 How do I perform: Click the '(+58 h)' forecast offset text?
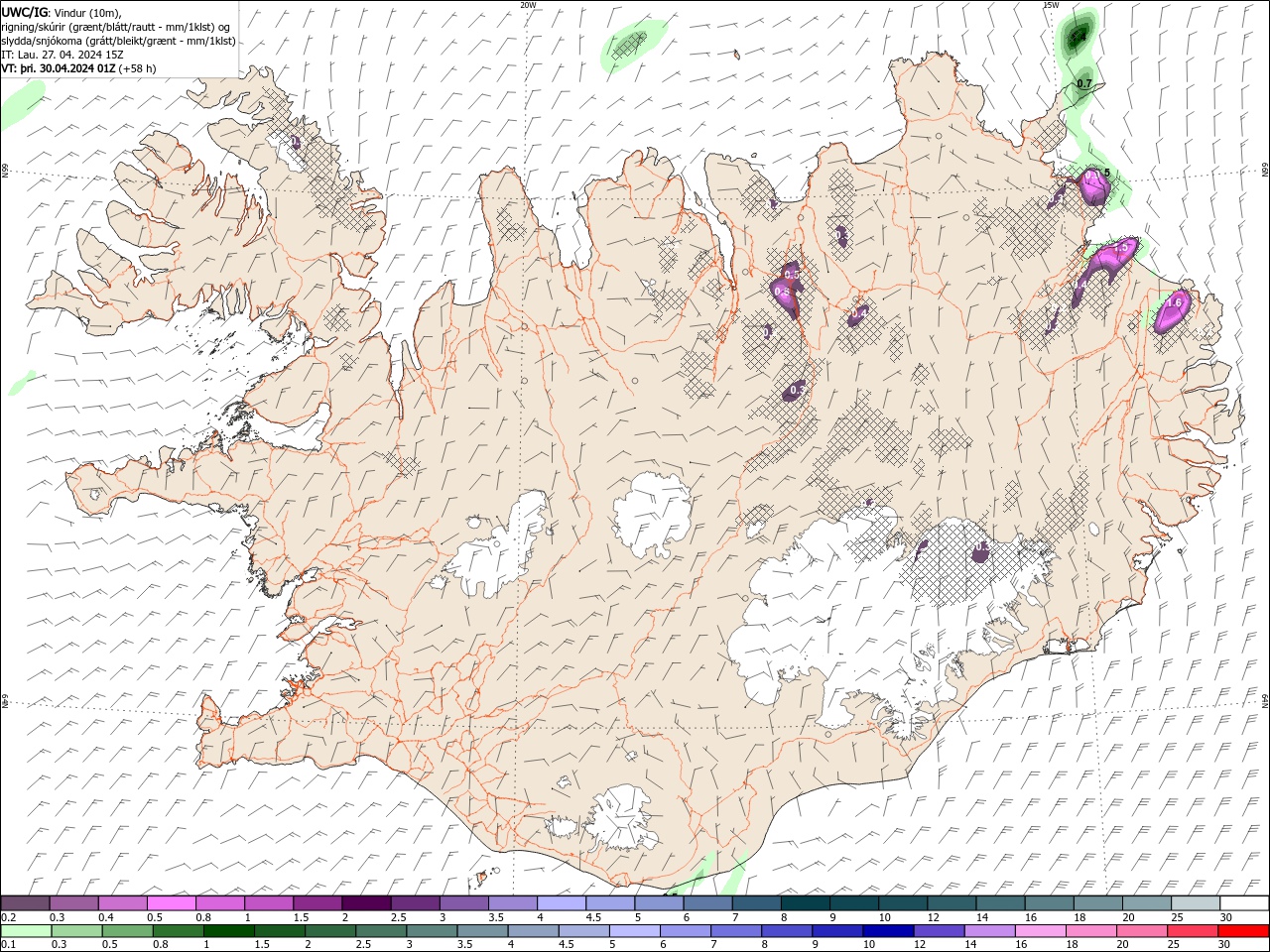(x=137, y=68)
